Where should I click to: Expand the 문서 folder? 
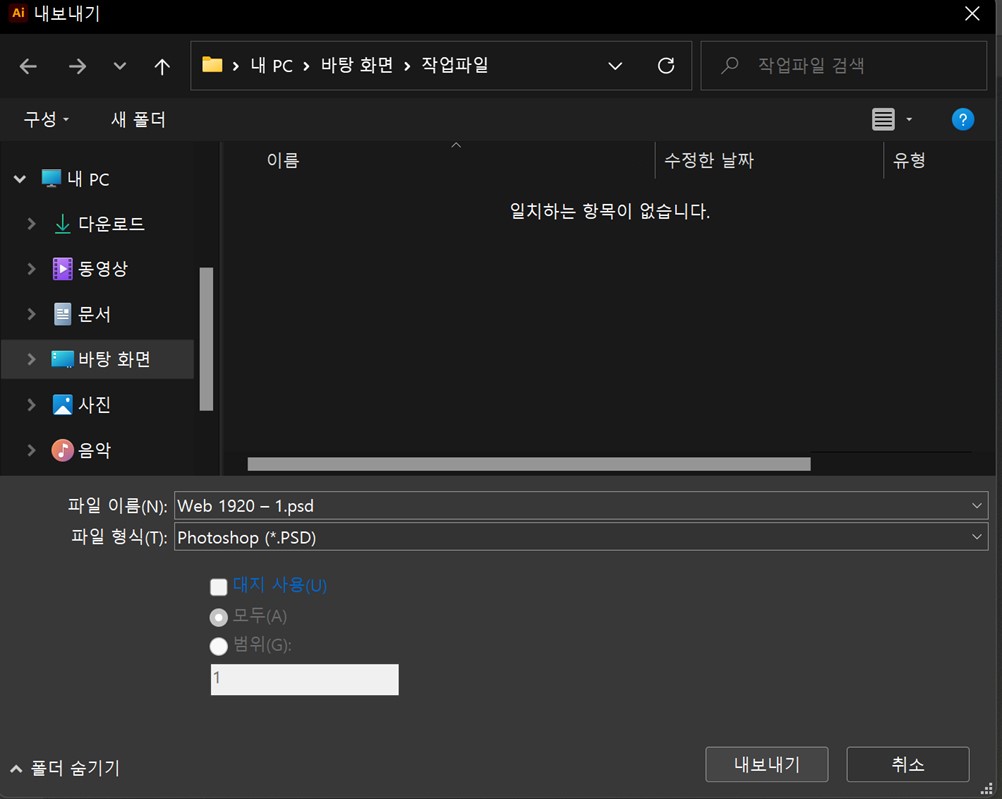(x=31, y=314)
